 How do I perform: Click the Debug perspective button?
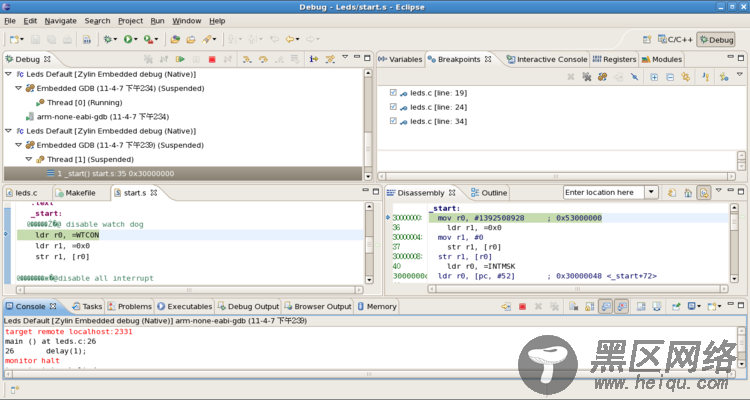716,40
